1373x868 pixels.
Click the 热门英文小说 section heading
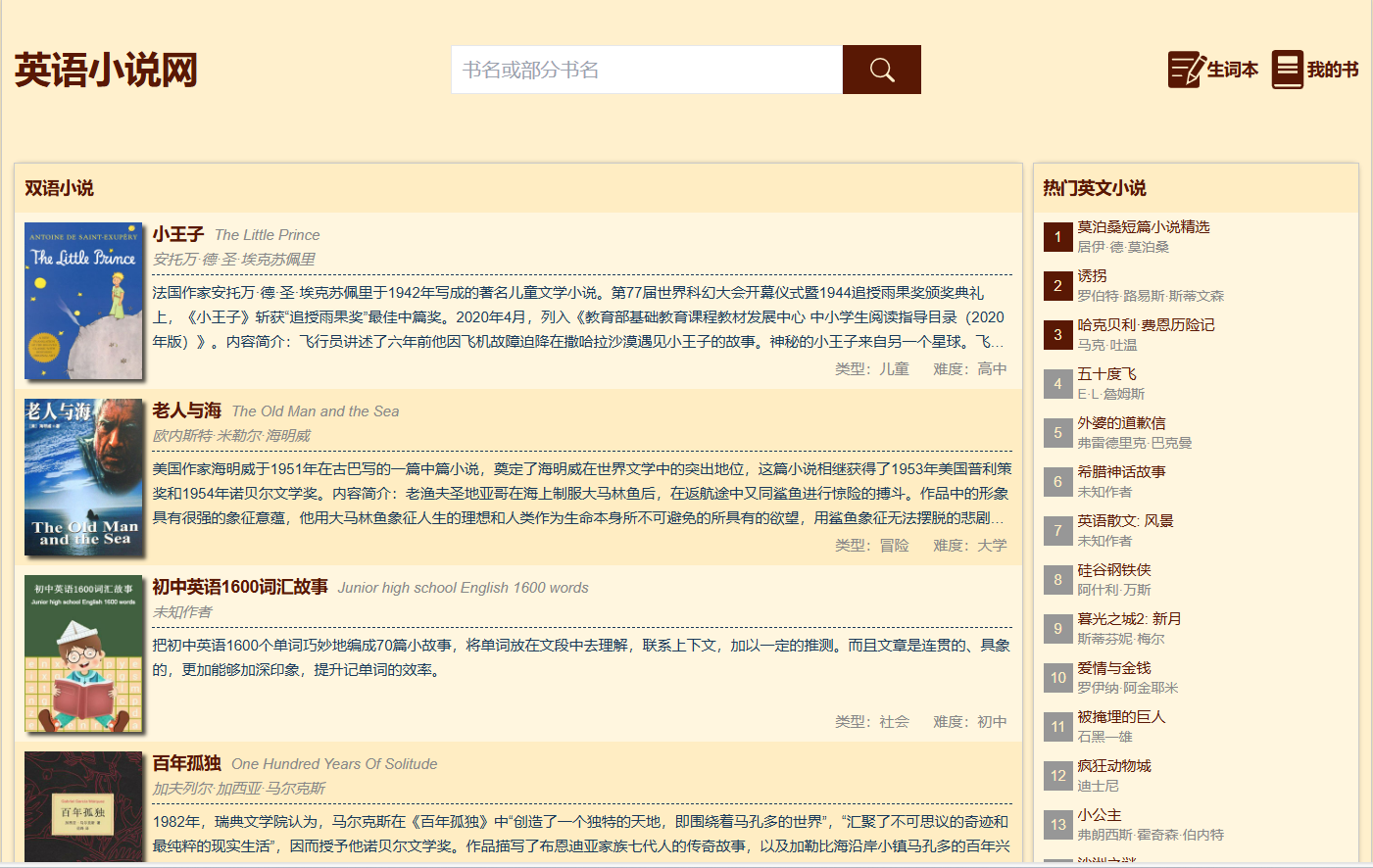(1095, 188)
